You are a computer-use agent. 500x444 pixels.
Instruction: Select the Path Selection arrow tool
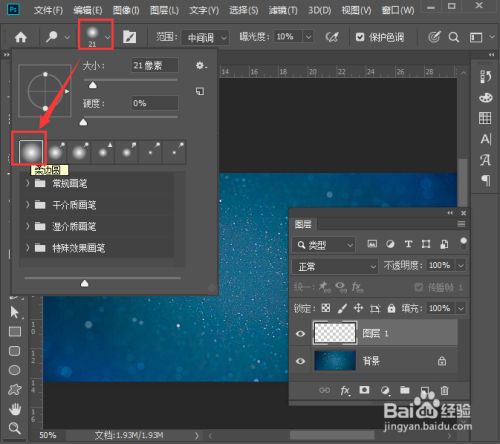pyautogui.click(x=15, y=312)
